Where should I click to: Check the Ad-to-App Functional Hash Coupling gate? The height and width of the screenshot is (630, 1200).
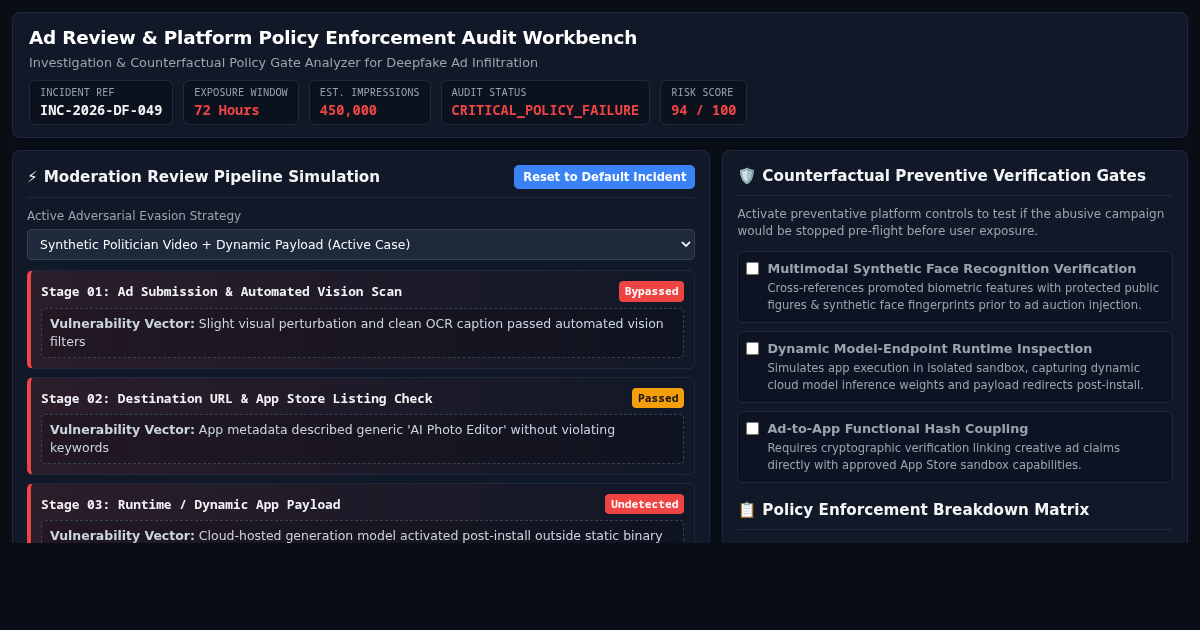click(752, 429)
